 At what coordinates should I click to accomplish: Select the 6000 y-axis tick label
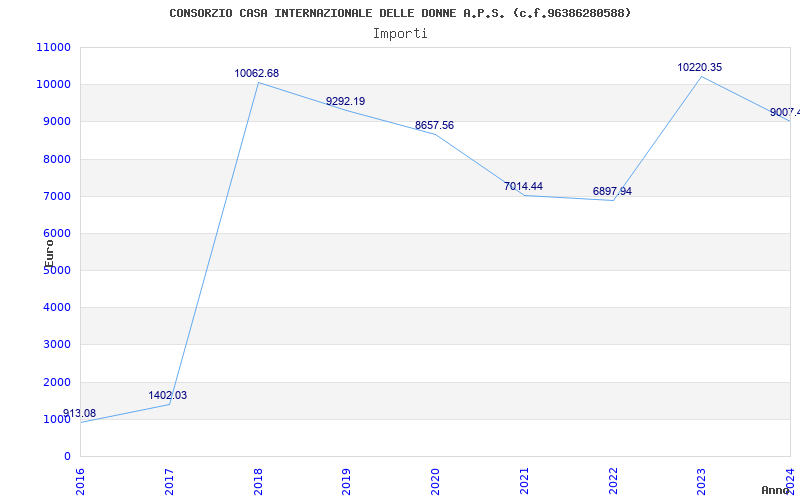56,234
